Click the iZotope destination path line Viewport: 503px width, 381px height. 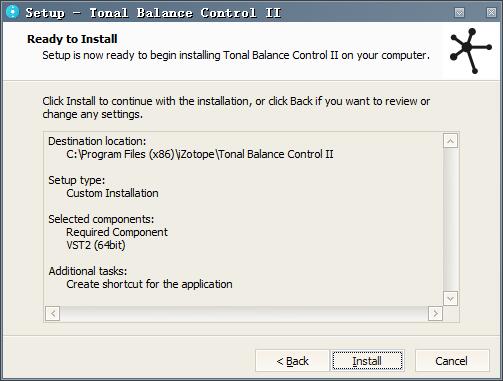click(x=200, y=154)
